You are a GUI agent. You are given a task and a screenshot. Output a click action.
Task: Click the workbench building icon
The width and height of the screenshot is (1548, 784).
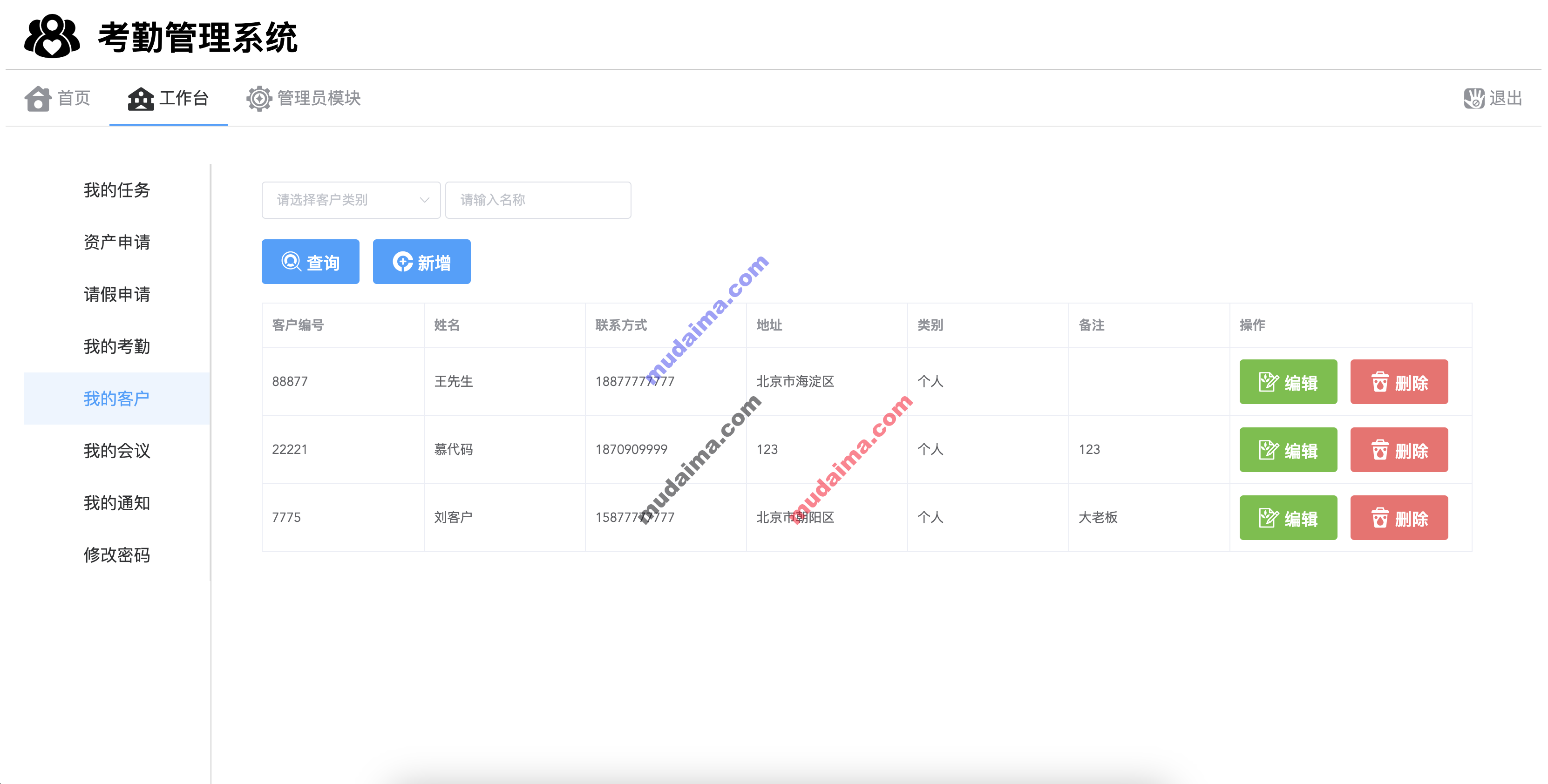coord(141,99)
